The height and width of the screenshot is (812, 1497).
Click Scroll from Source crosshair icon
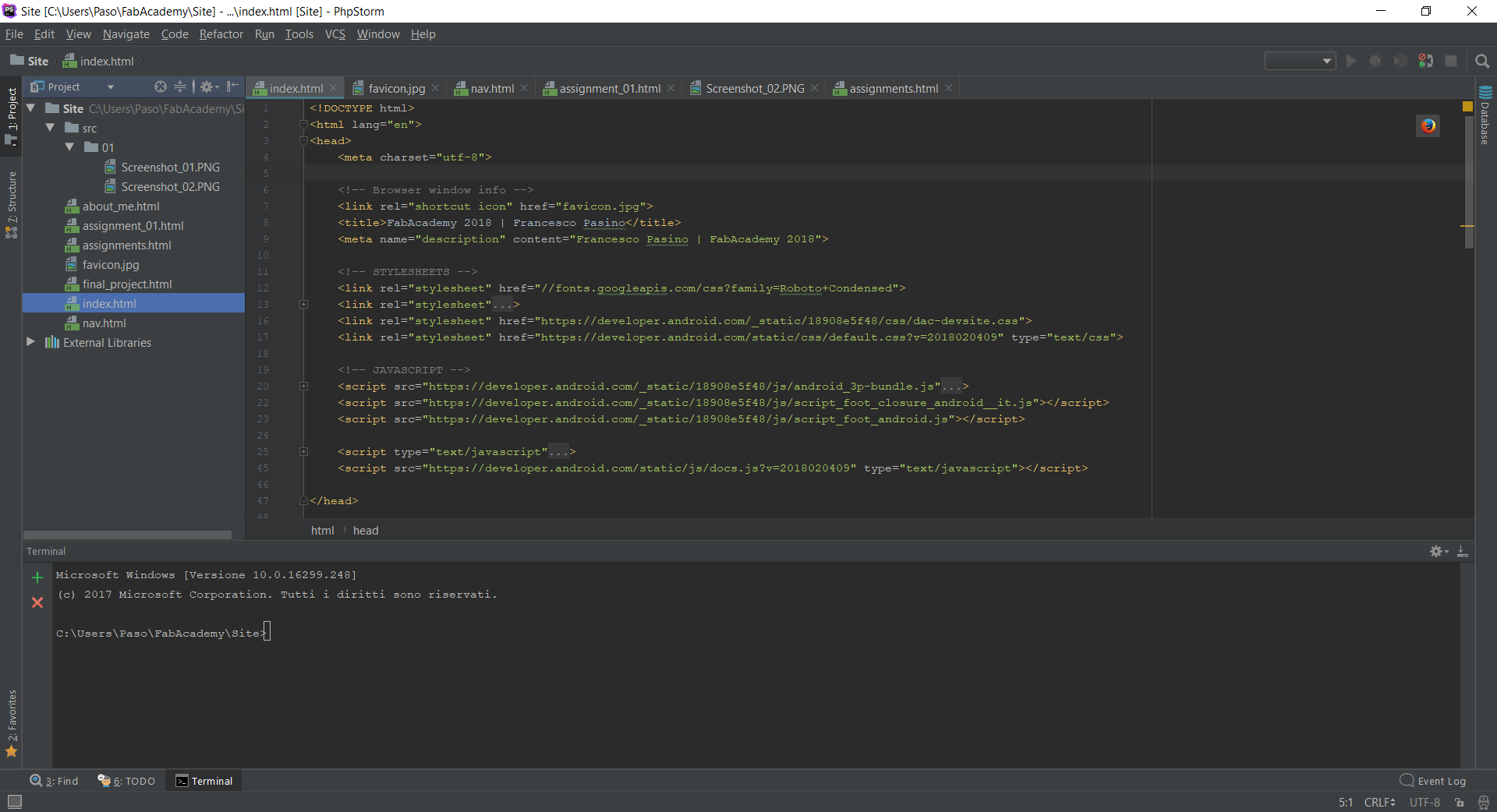point(160,86)
